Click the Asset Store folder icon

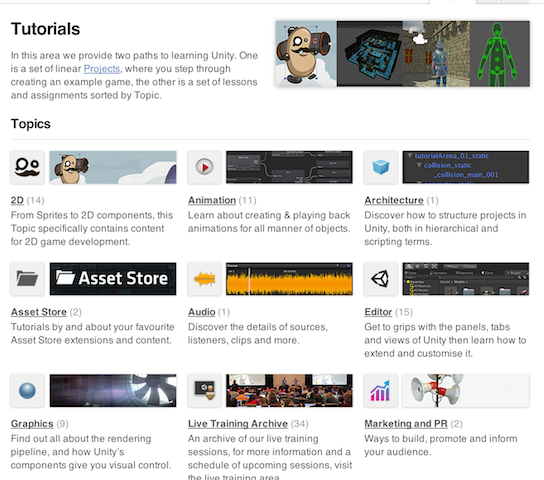click(27, 279)
